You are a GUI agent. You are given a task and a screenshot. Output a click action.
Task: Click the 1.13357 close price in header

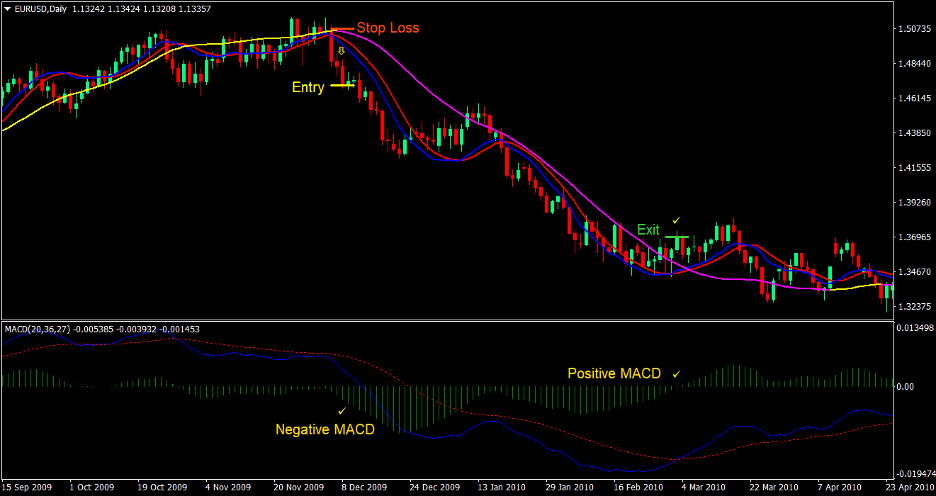click(x=193, y=10)
